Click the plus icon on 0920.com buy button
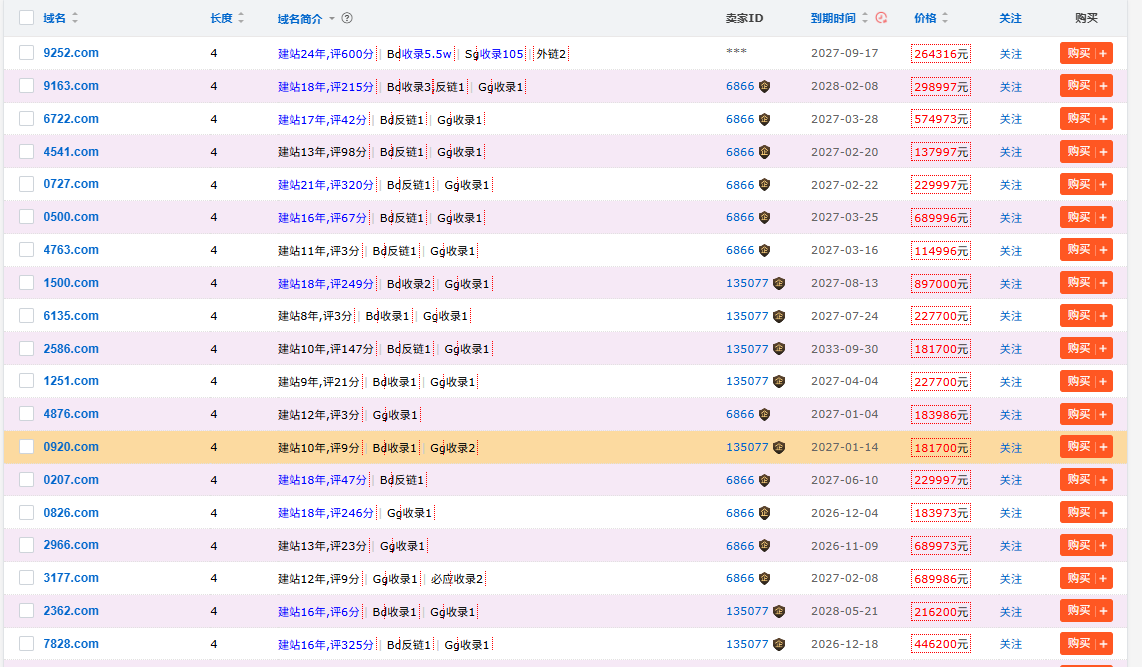Image resolution: width=1142 pixels, height=667 pixels. click(1103, 447)
